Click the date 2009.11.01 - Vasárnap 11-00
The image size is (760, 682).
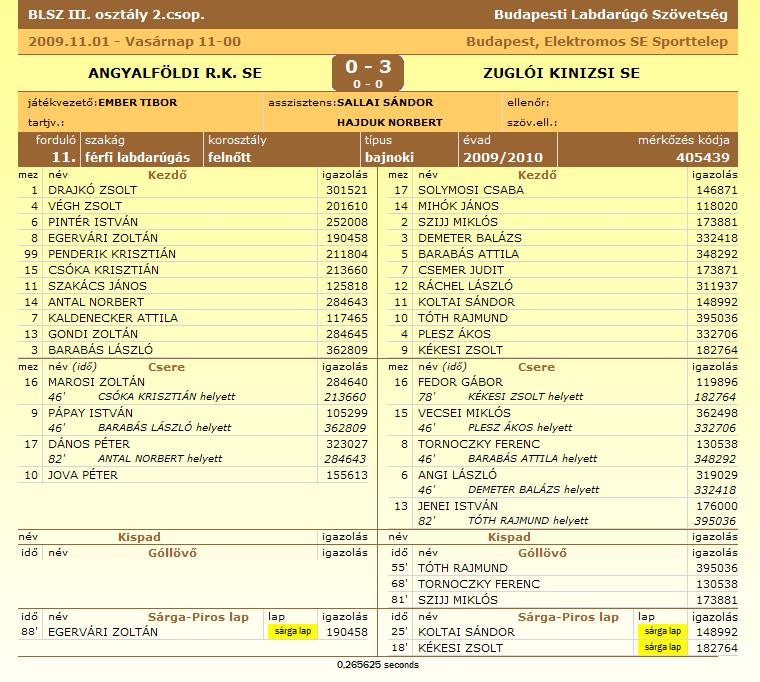(135, 42)
